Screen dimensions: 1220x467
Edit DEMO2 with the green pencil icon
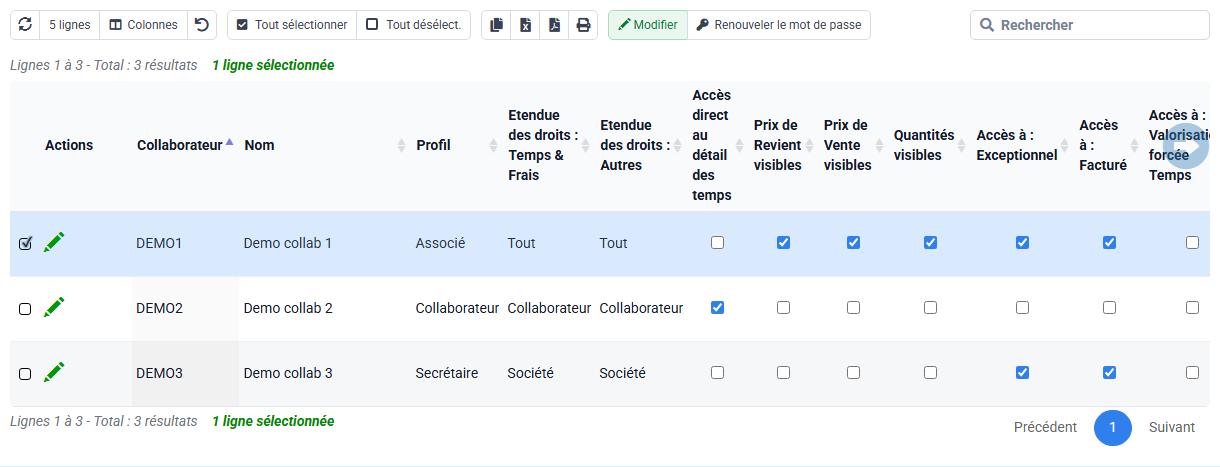click(x=54, y=307)
